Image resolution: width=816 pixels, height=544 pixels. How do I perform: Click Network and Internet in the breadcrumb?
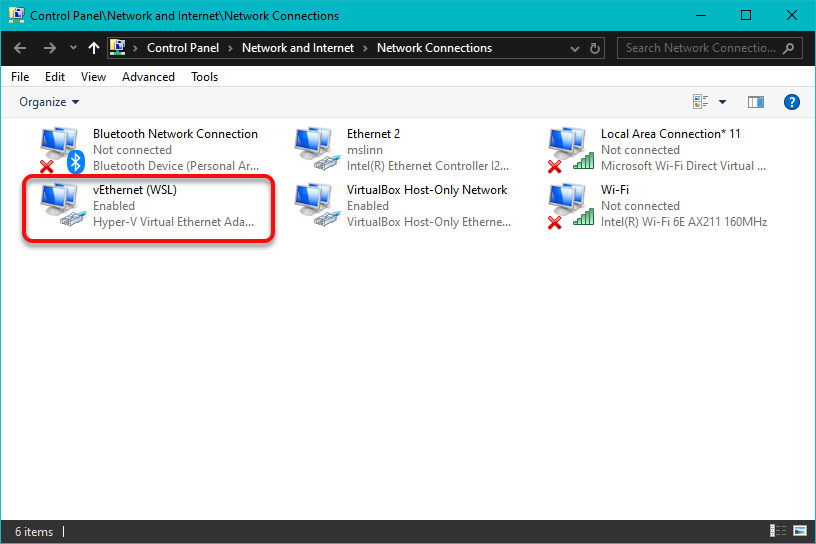[298, 48]
